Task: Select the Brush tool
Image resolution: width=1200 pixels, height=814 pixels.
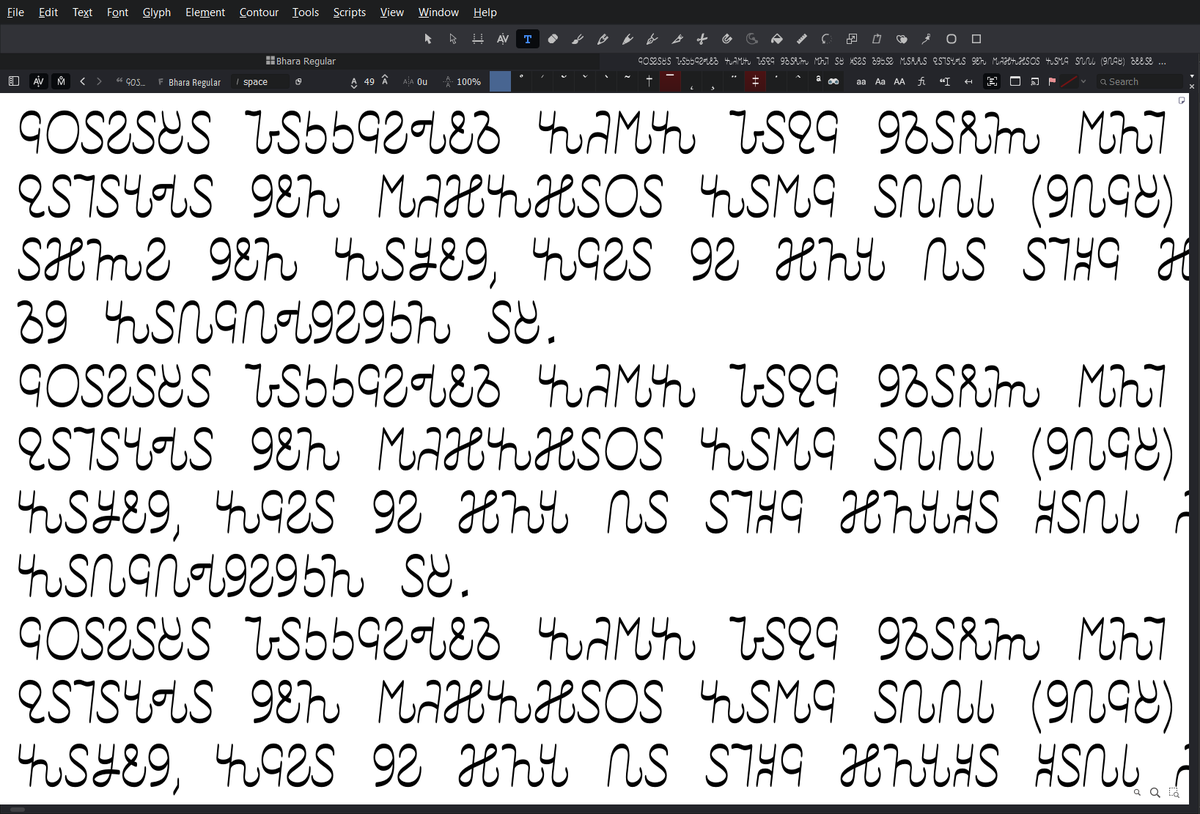Action: pos(577,39)
